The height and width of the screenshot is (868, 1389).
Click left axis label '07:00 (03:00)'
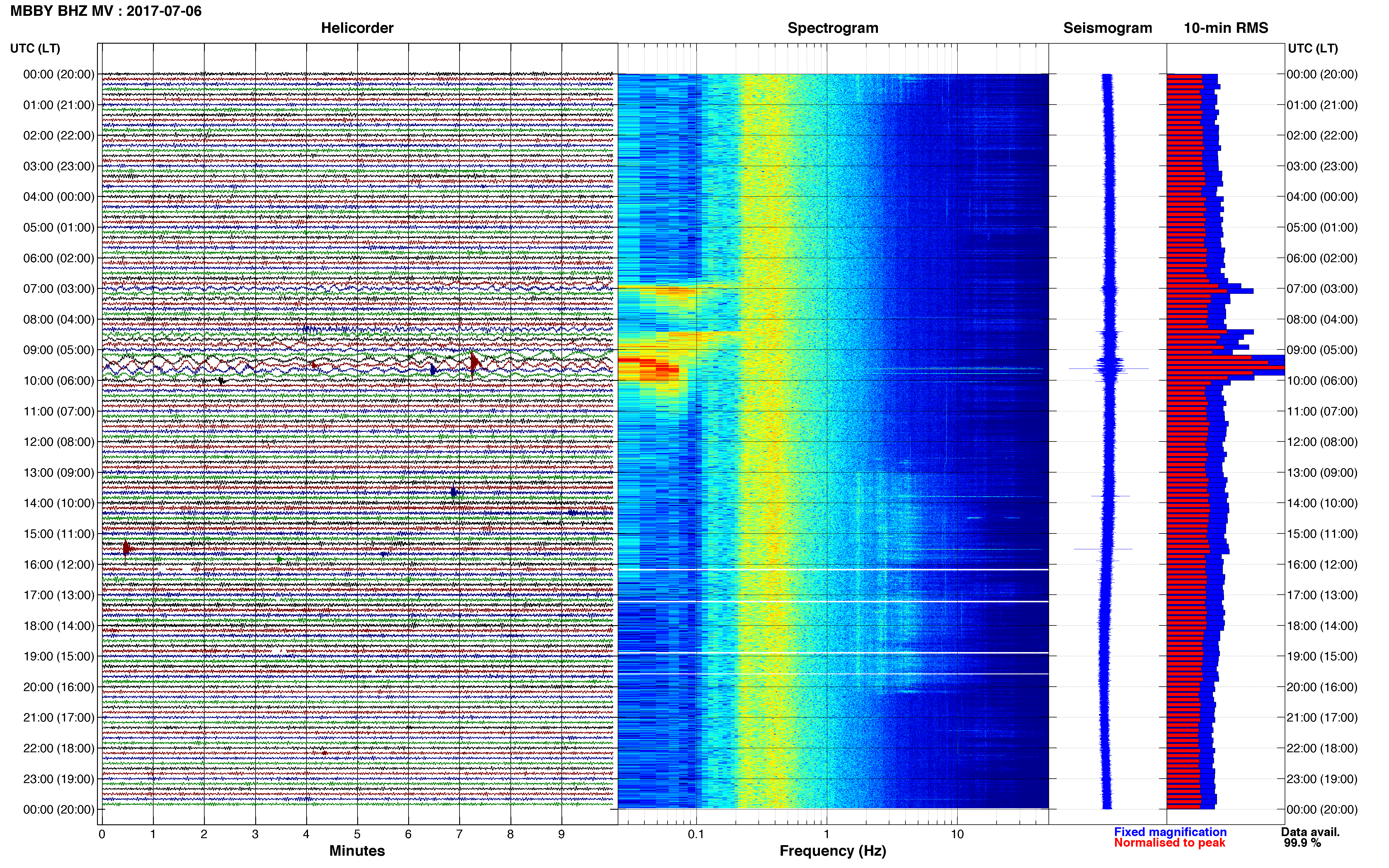tap(59, 289)
